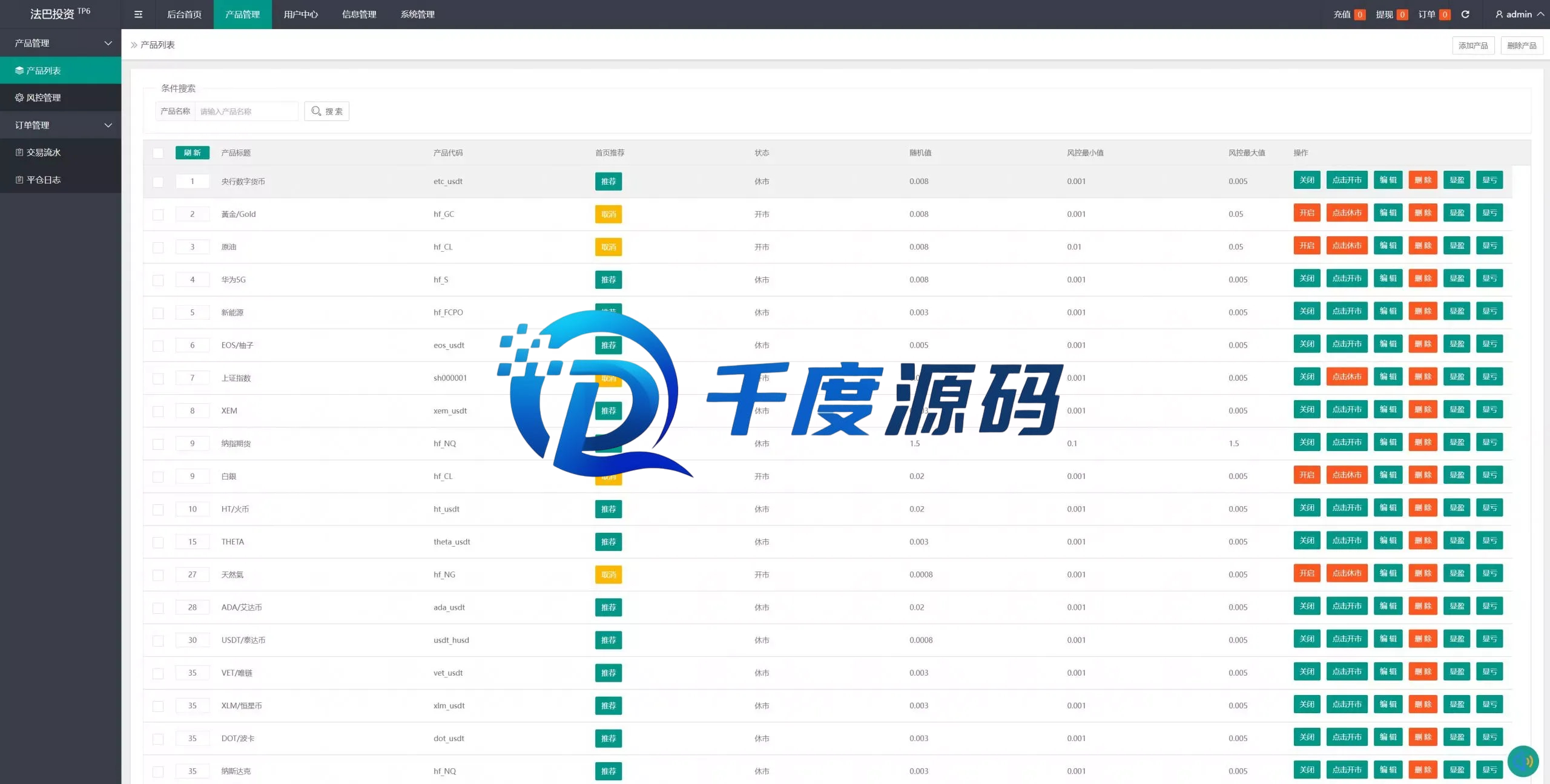Viewport: 1550px width, 784px height.
Task: Toggle select-all checkbox in table header
Action: [x=158, y=153]
